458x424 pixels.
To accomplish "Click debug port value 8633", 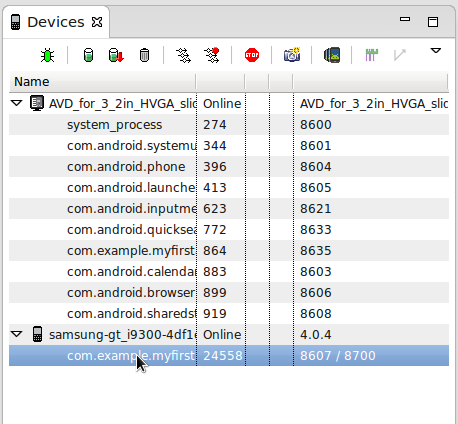I will pyautogui.click(x=316, y=230).
